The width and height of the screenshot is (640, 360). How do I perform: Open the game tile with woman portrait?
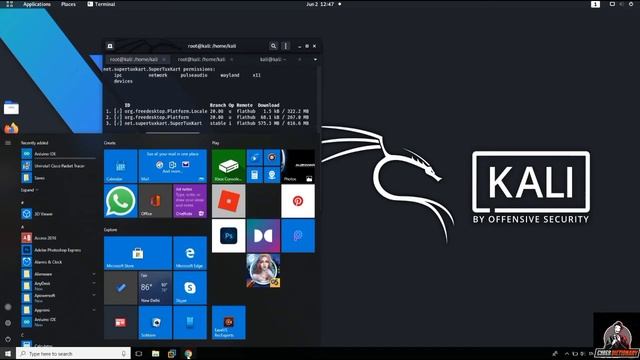pos(263,270)
